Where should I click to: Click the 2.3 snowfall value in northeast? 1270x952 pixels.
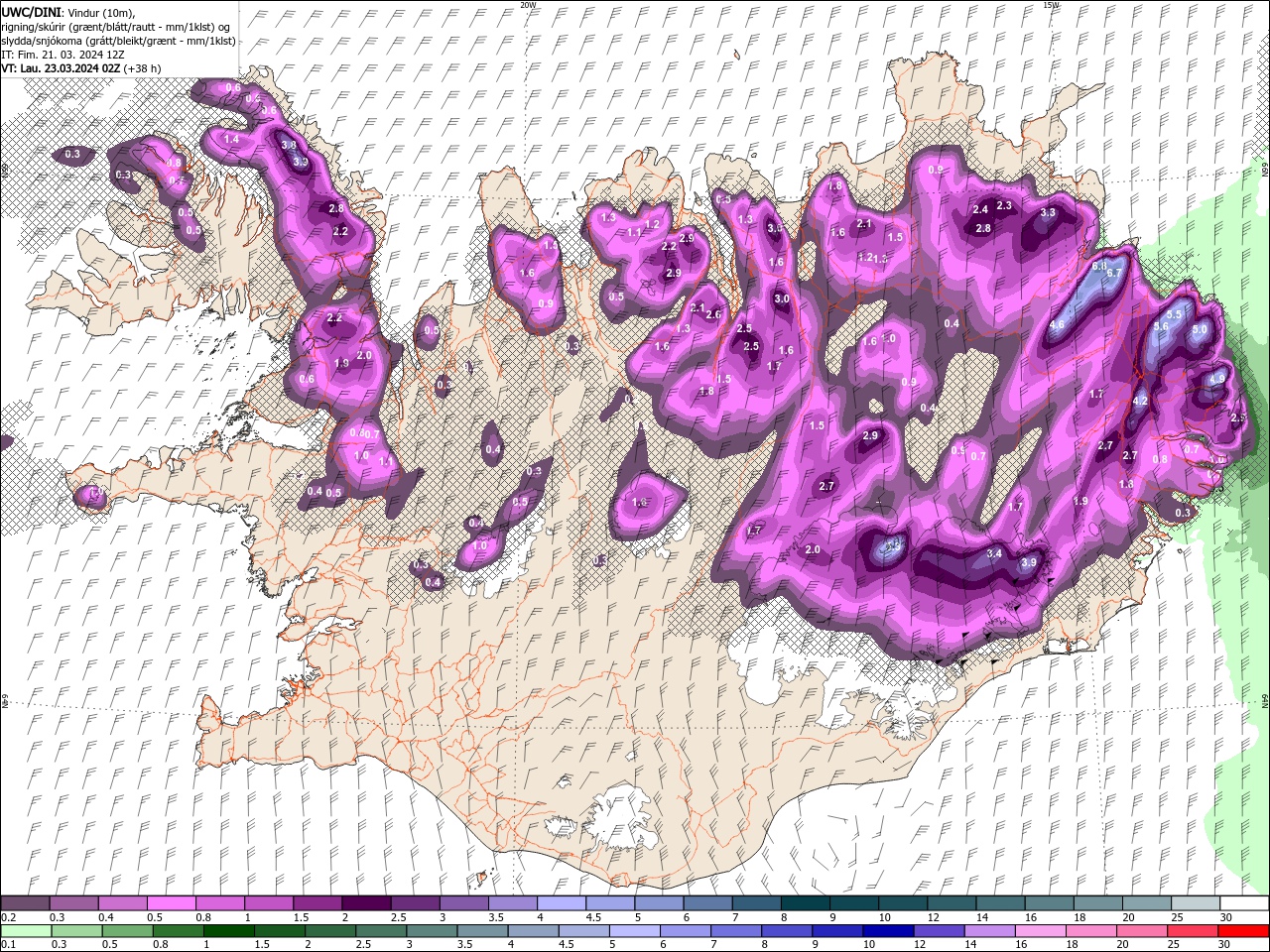(x=1004, y=205)
